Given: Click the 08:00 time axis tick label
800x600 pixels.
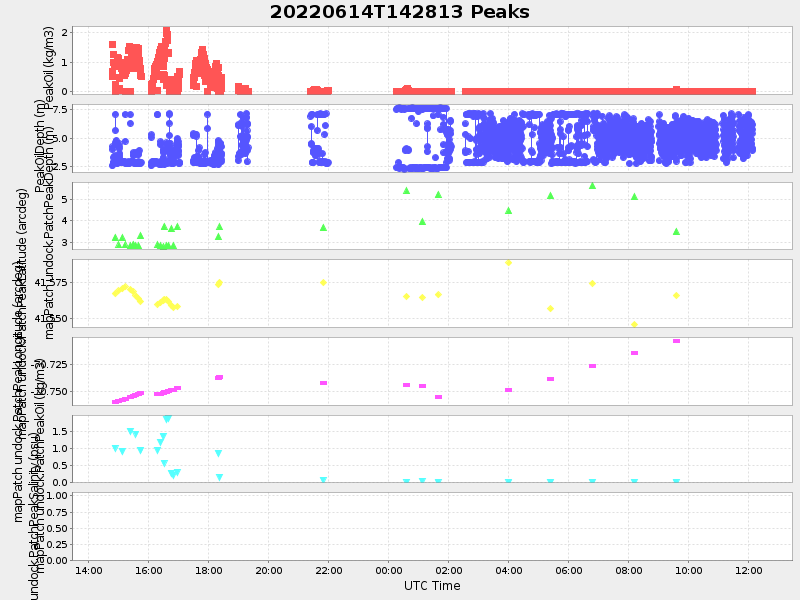Looking at the screenshot, I should pos(628,570).
